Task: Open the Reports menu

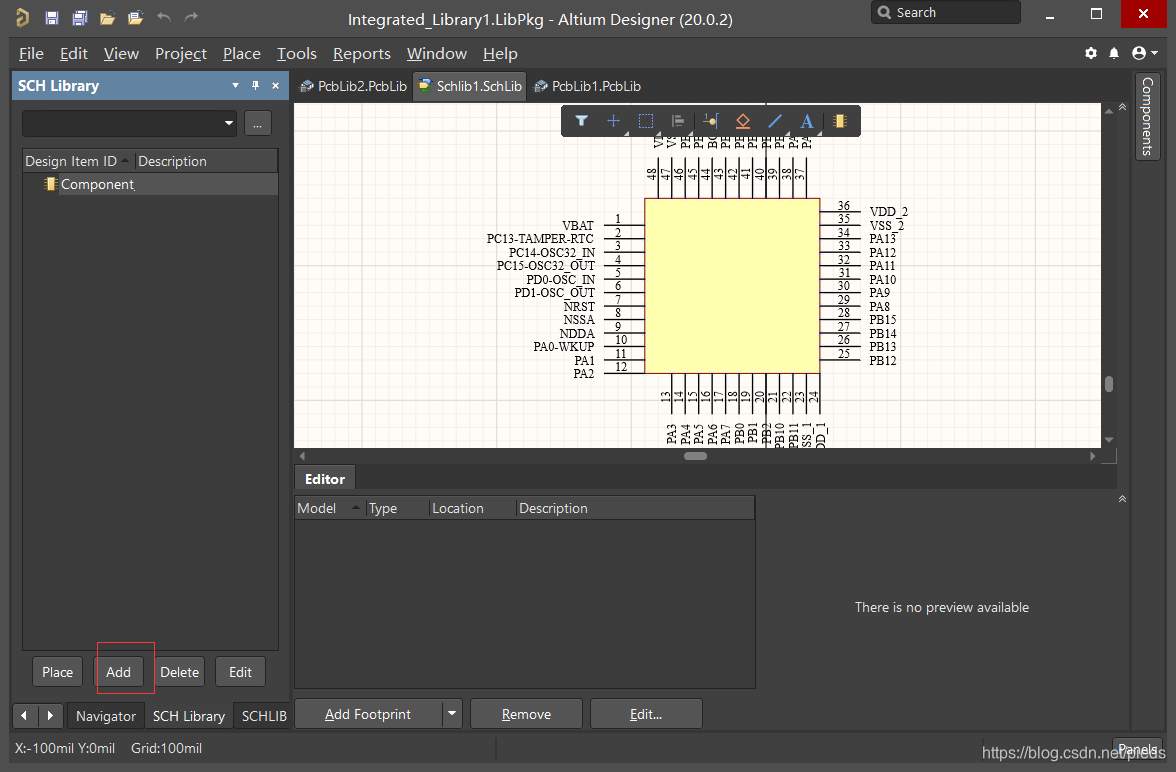Action: click(x=361, y=53)
